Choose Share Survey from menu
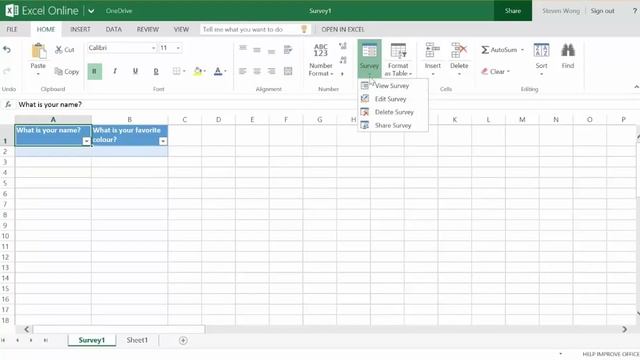 (x=393, y=125)
